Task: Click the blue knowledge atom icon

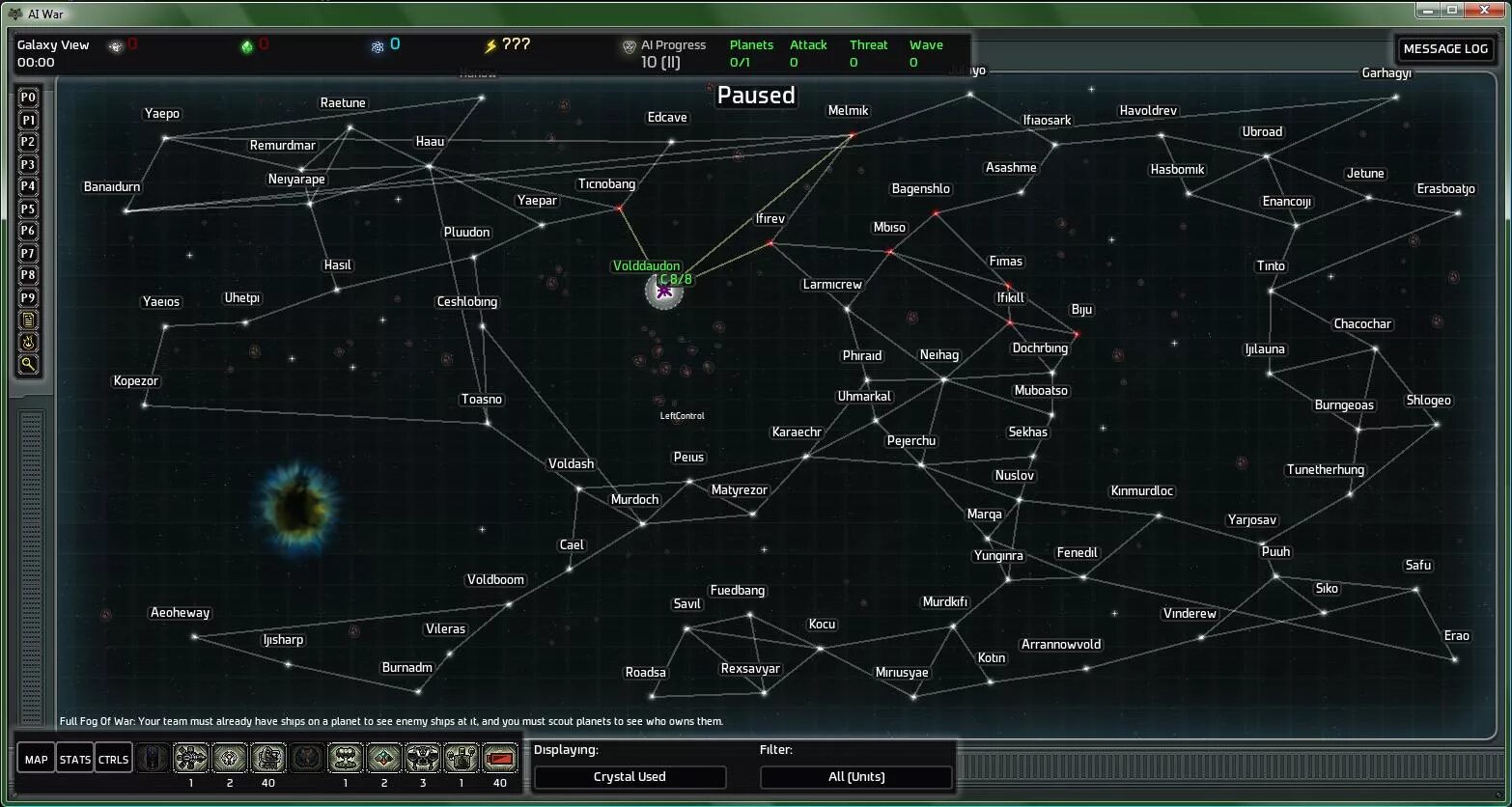Action: [x=378, y=46]
